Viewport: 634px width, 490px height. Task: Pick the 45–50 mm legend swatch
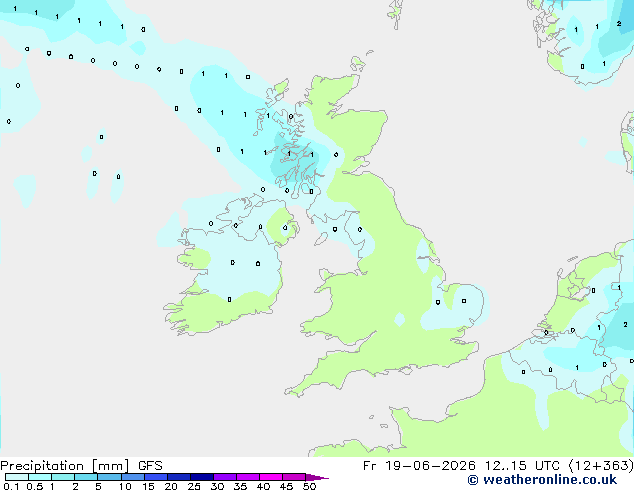(294, 477)
